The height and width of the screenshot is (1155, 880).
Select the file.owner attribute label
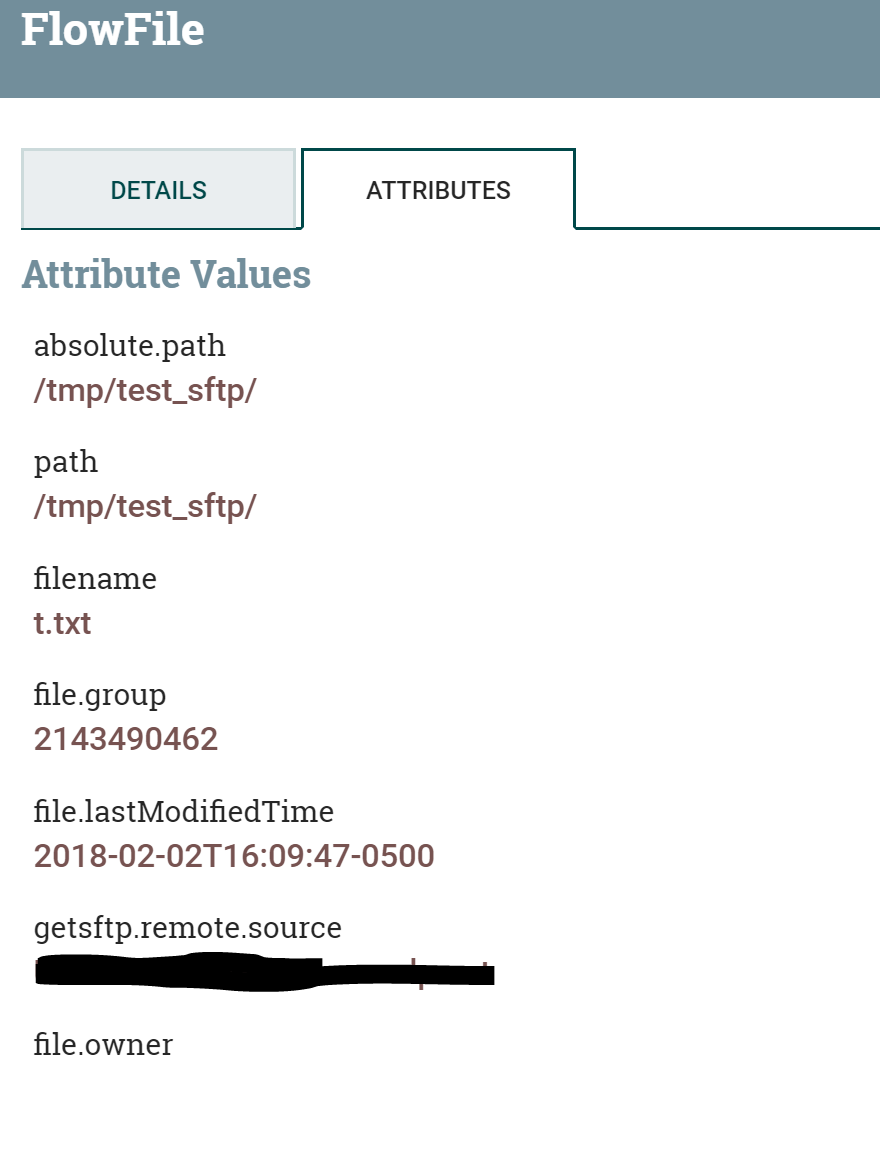[x=103, y=1044]
